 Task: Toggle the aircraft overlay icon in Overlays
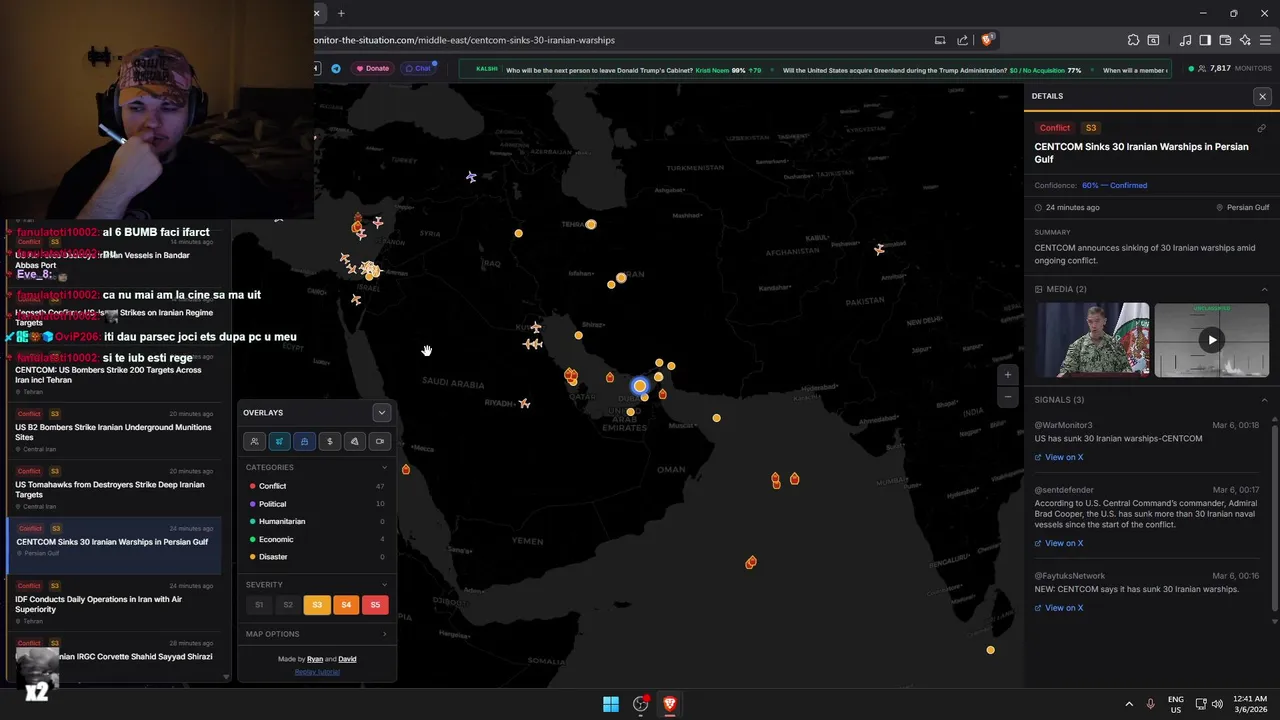(280, 441)
